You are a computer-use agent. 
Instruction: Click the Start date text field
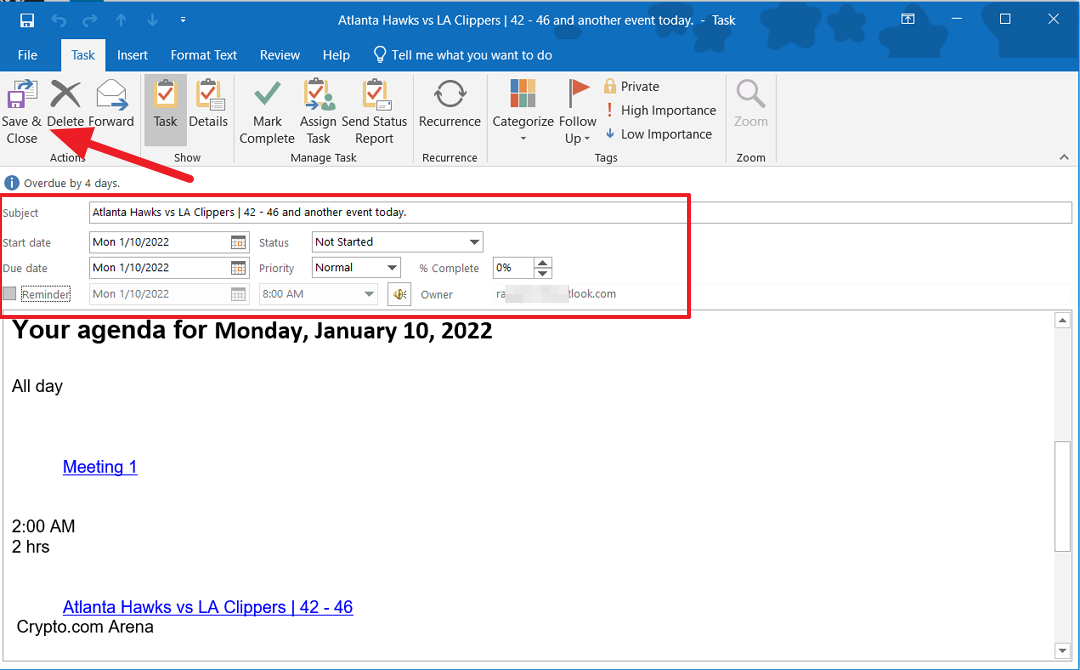[160, 242]
